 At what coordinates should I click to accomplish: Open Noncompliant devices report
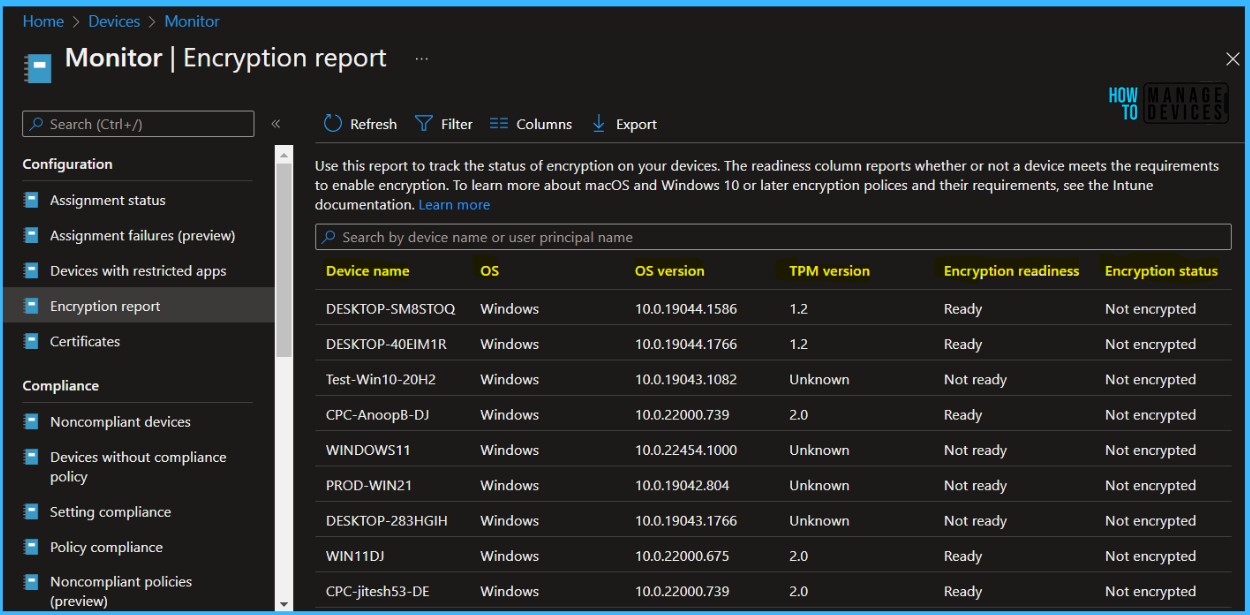(120, 422)
